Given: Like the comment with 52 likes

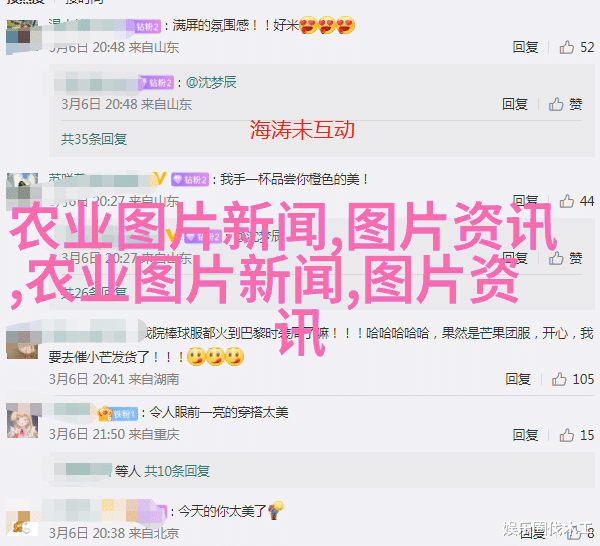Looking at the screenshot, I should (x=567, y=47).
